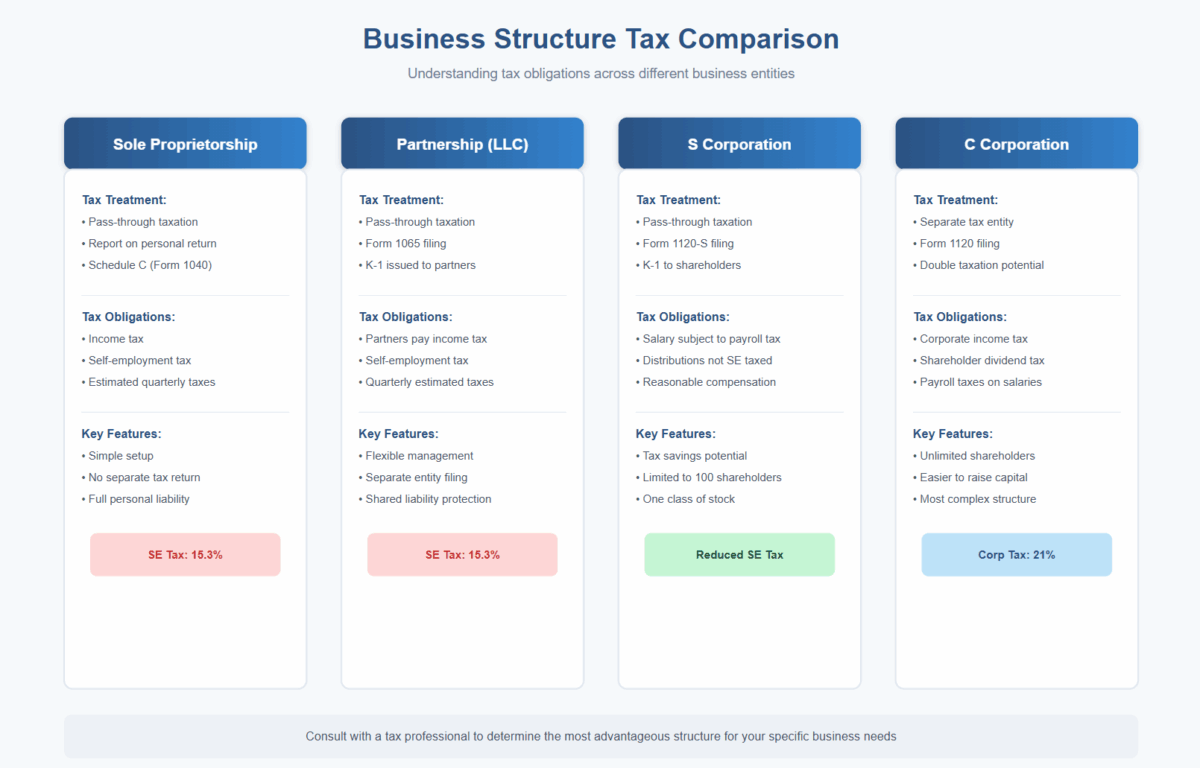Select the Full personal liability bullet

[138, 499]
